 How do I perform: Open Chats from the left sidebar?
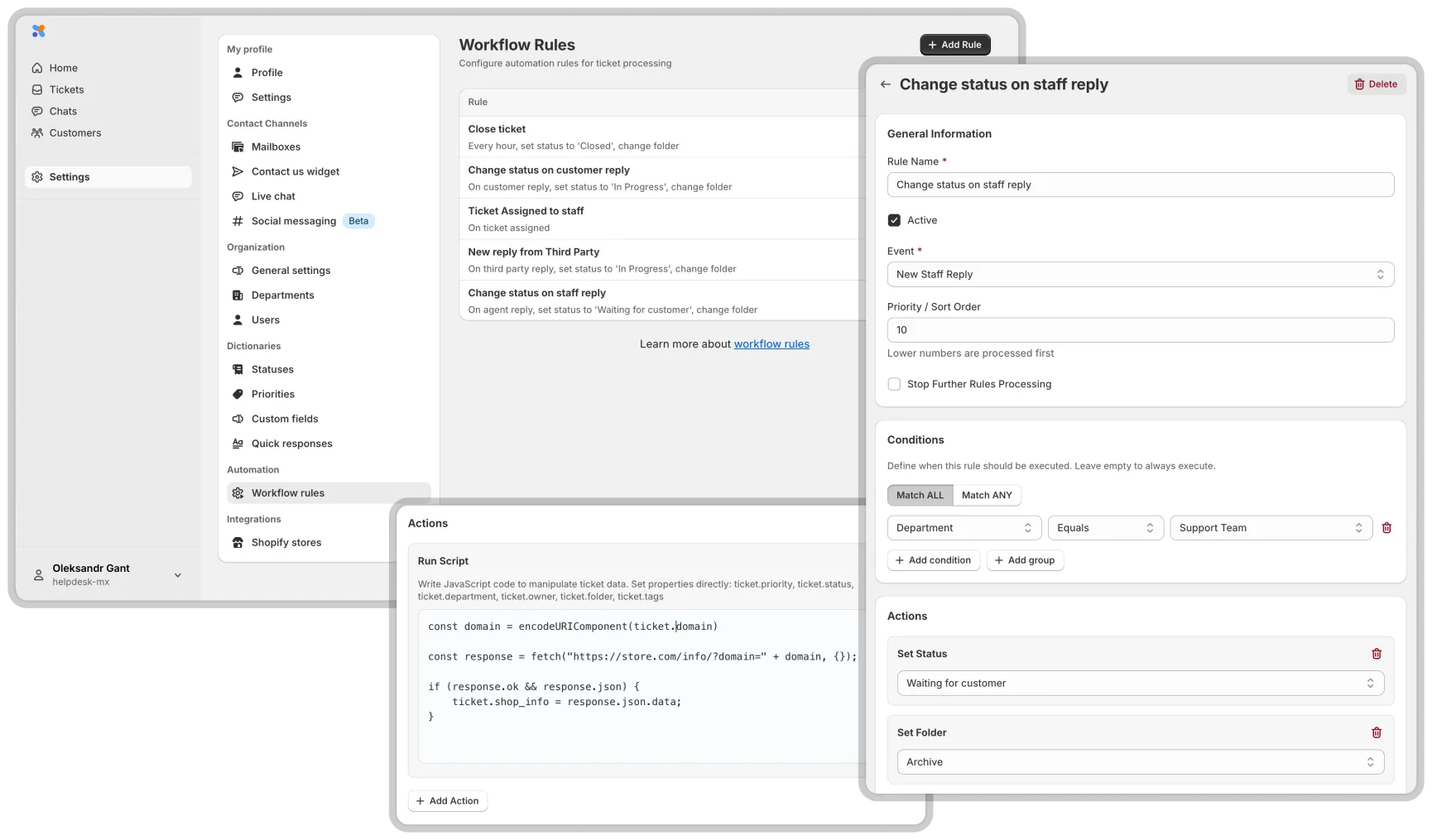pos(64,111)
